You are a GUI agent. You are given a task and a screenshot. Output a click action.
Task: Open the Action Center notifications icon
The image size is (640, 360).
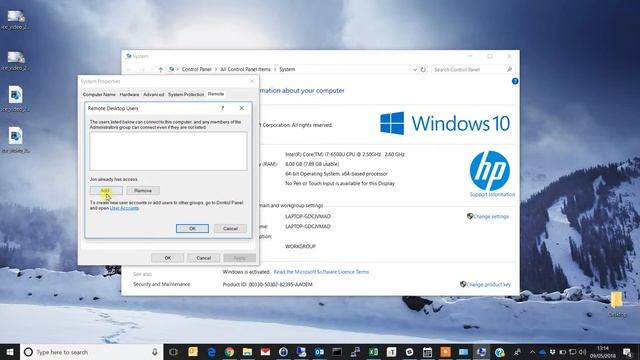pyautogui.click(x=627, y=352)
